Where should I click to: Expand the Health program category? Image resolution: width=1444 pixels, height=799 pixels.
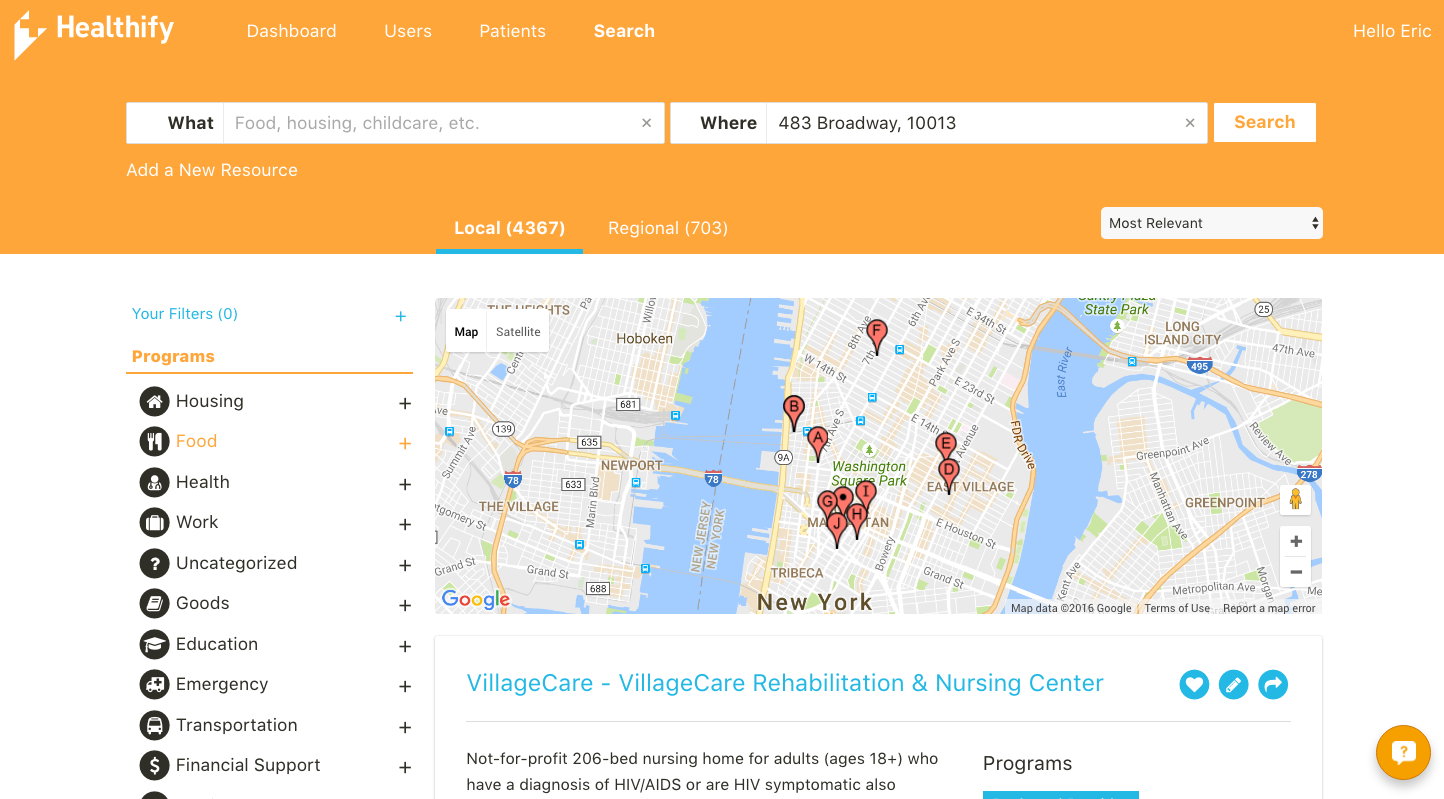pos(405,485)
